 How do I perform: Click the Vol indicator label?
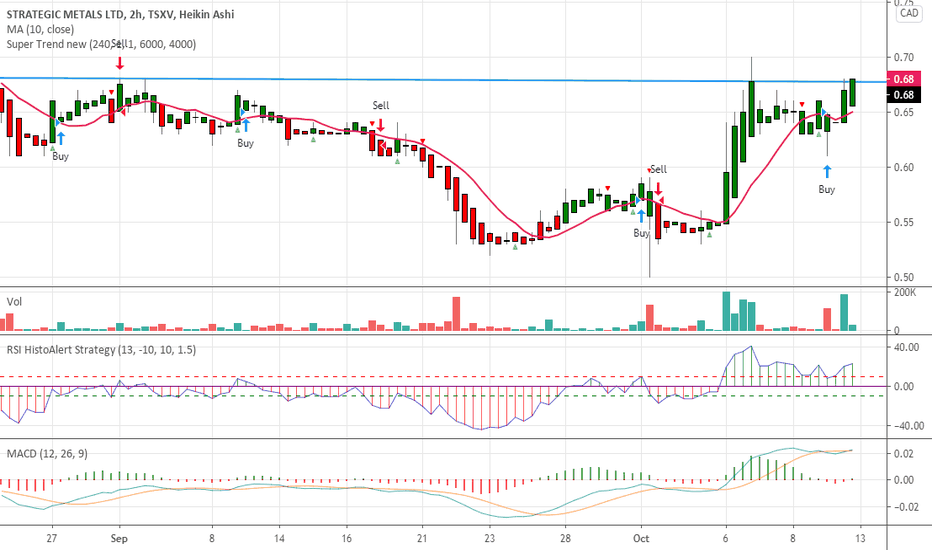pos(14,301)
